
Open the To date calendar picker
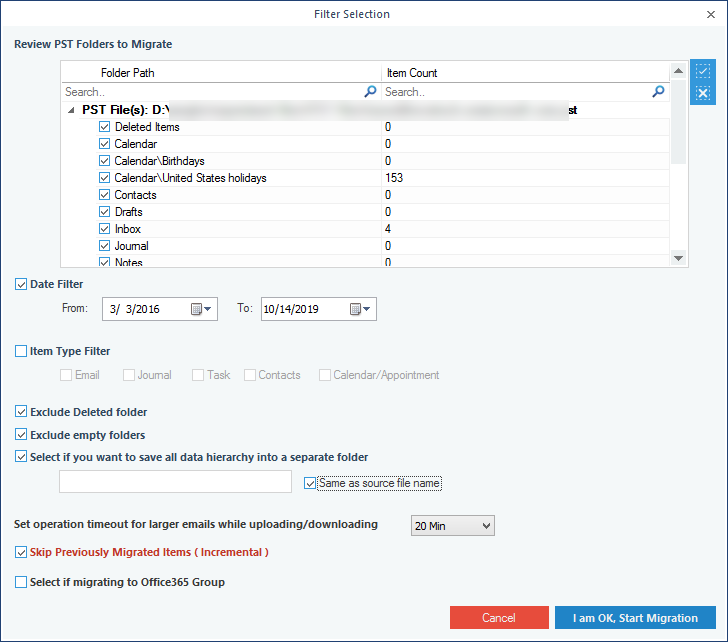coord(360,309)
